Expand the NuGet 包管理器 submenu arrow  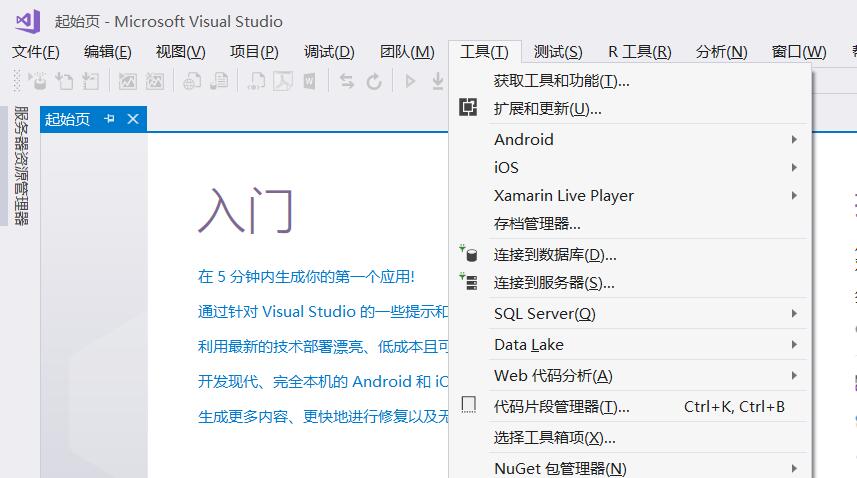(794, 468)
